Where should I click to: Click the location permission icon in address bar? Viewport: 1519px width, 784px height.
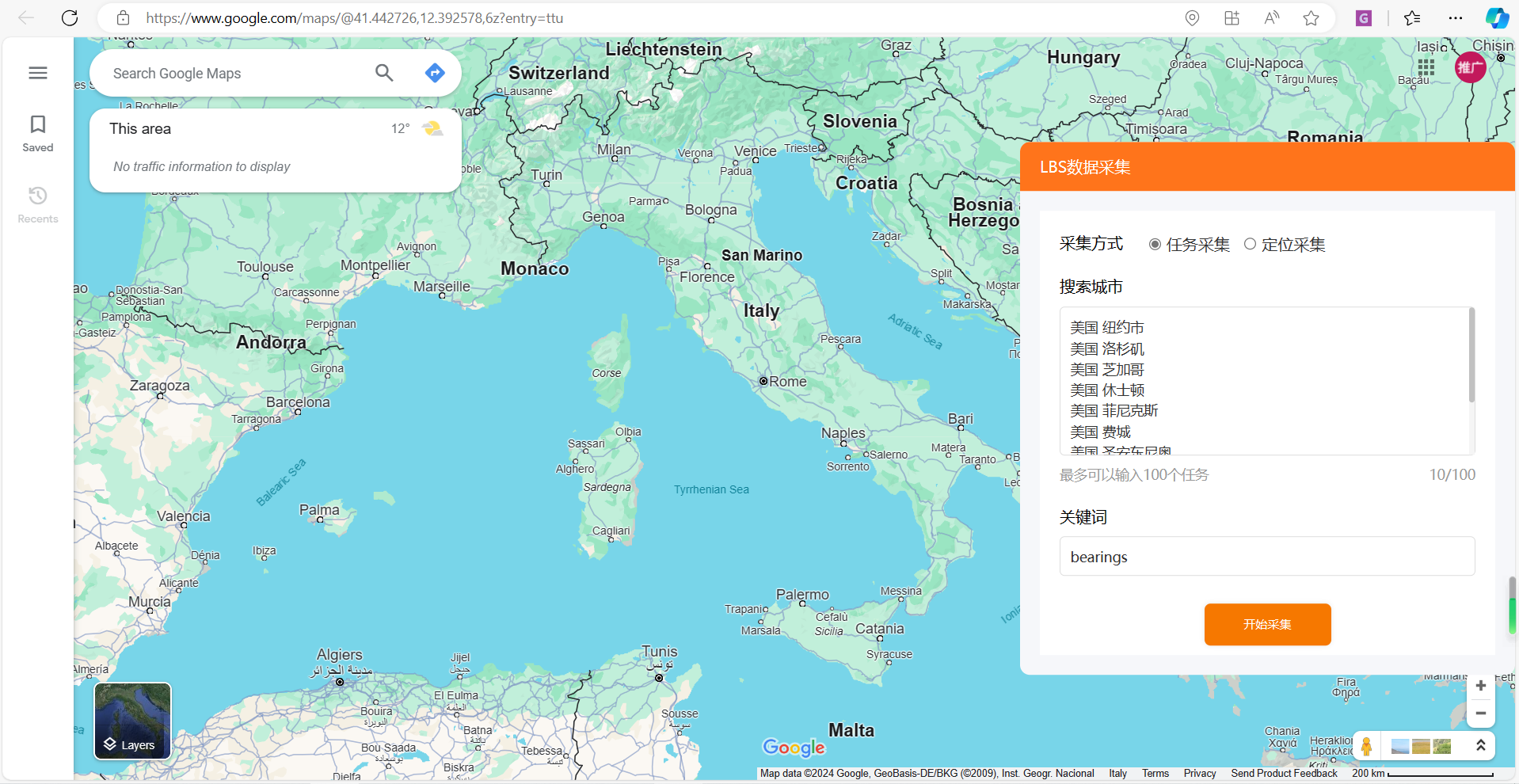pos(1192,18)
